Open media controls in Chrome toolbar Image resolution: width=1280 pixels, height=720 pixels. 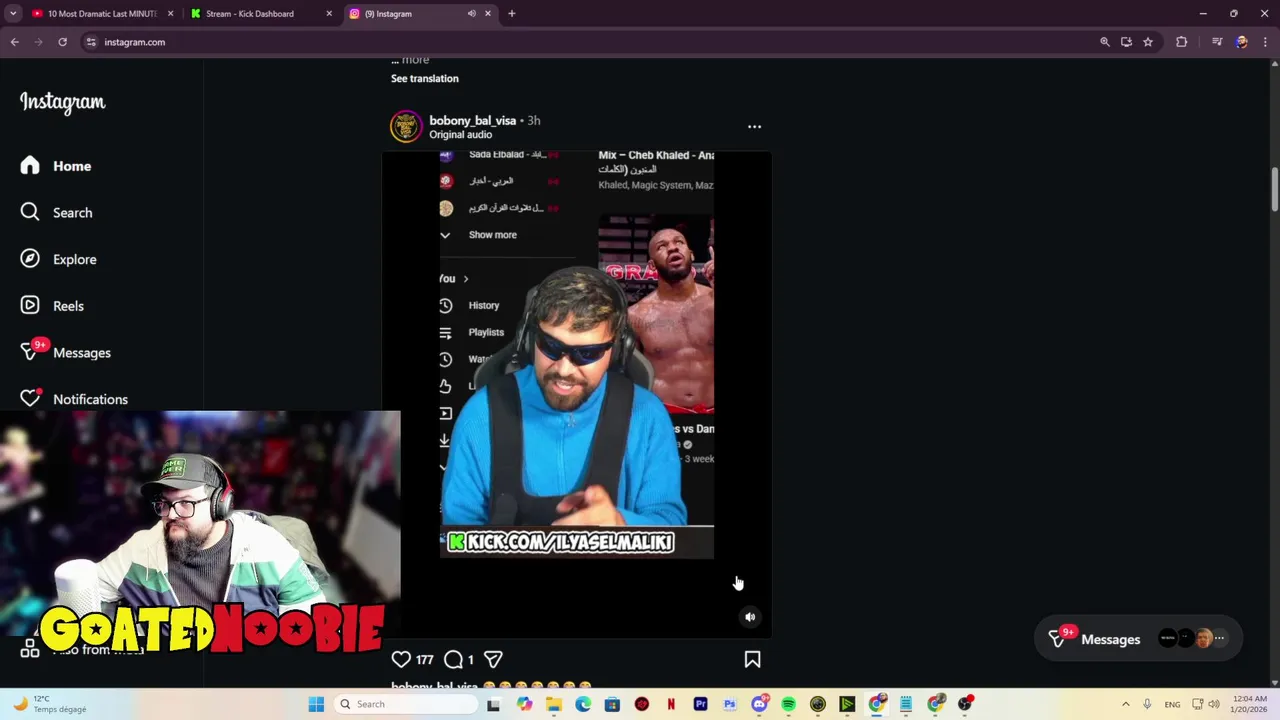(1217, 42)
